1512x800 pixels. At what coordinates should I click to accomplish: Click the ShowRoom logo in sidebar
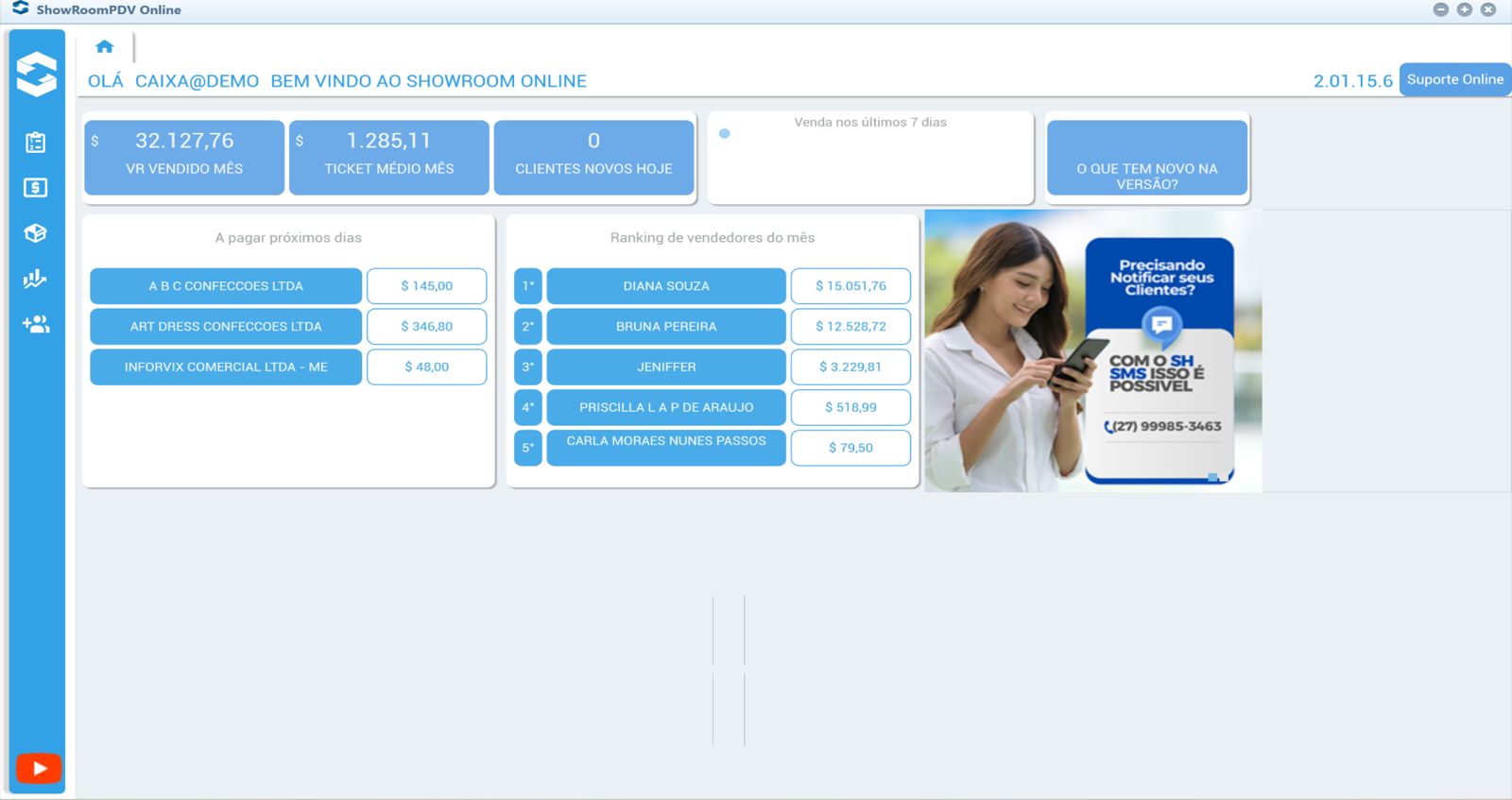(x=37, y=74)
